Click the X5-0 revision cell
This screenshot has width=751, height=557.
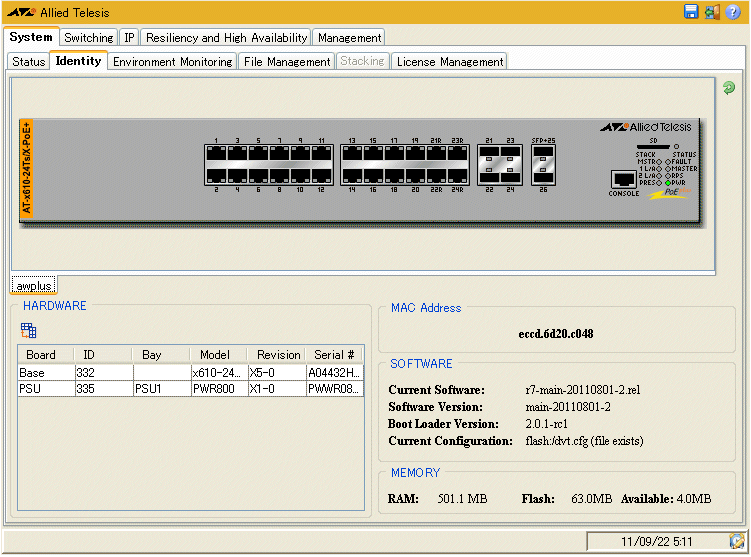pyautogui.click(x=277, y=373)
